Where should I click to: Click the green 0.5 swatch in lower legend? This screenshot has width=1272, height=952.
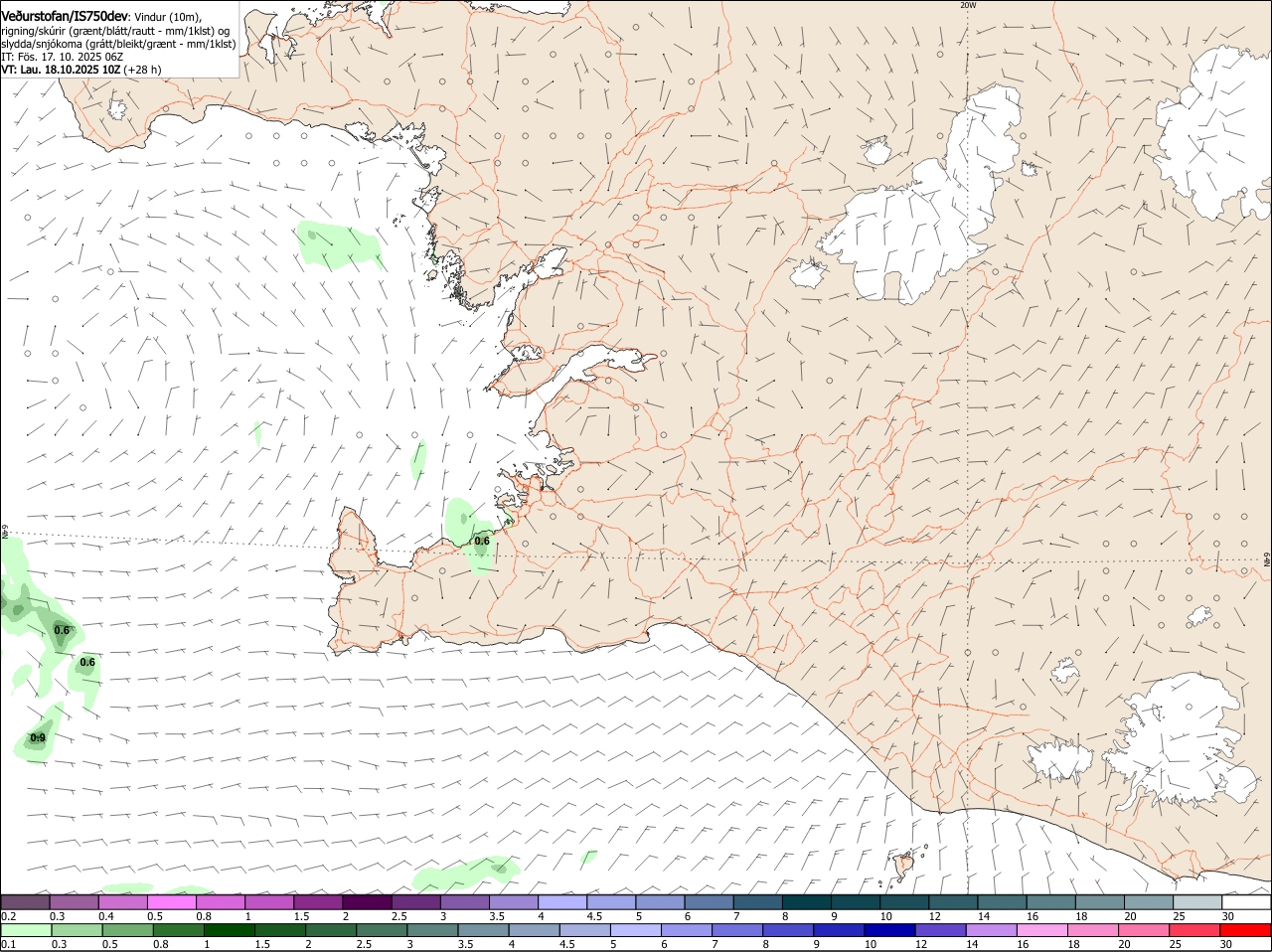pos(127,930)
